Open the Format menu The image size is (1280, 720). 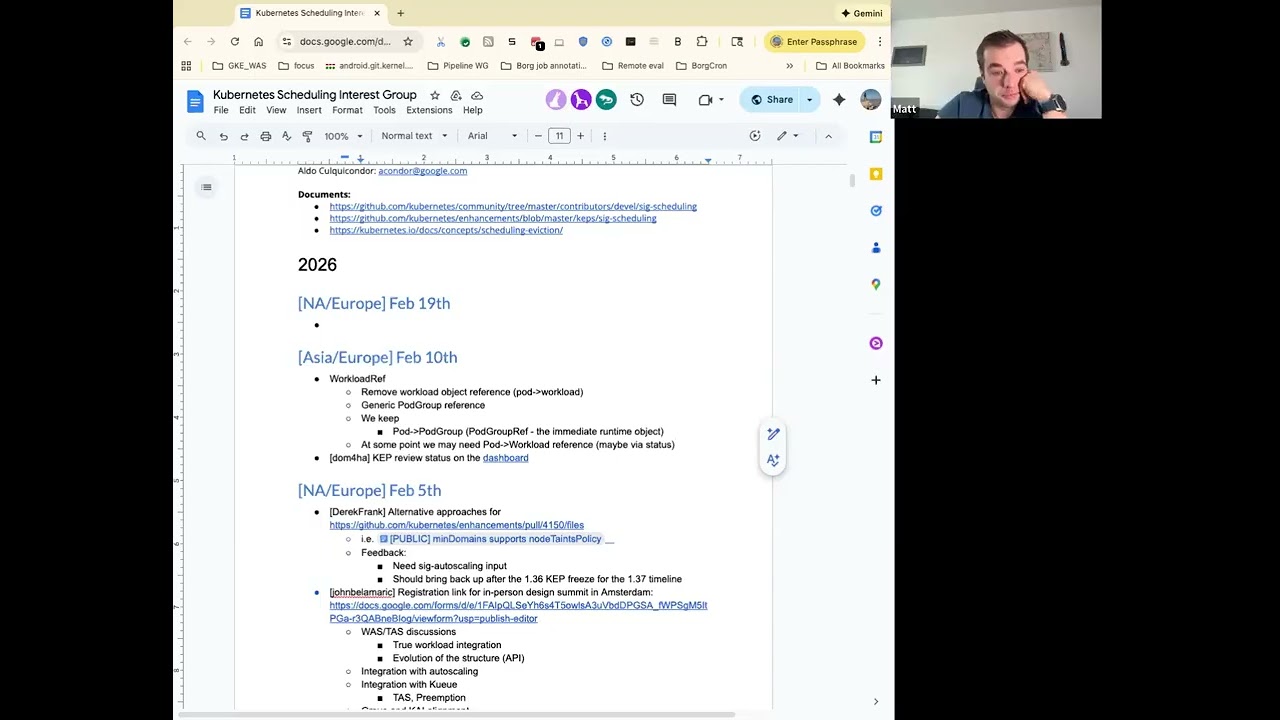[x=347, y=110]
